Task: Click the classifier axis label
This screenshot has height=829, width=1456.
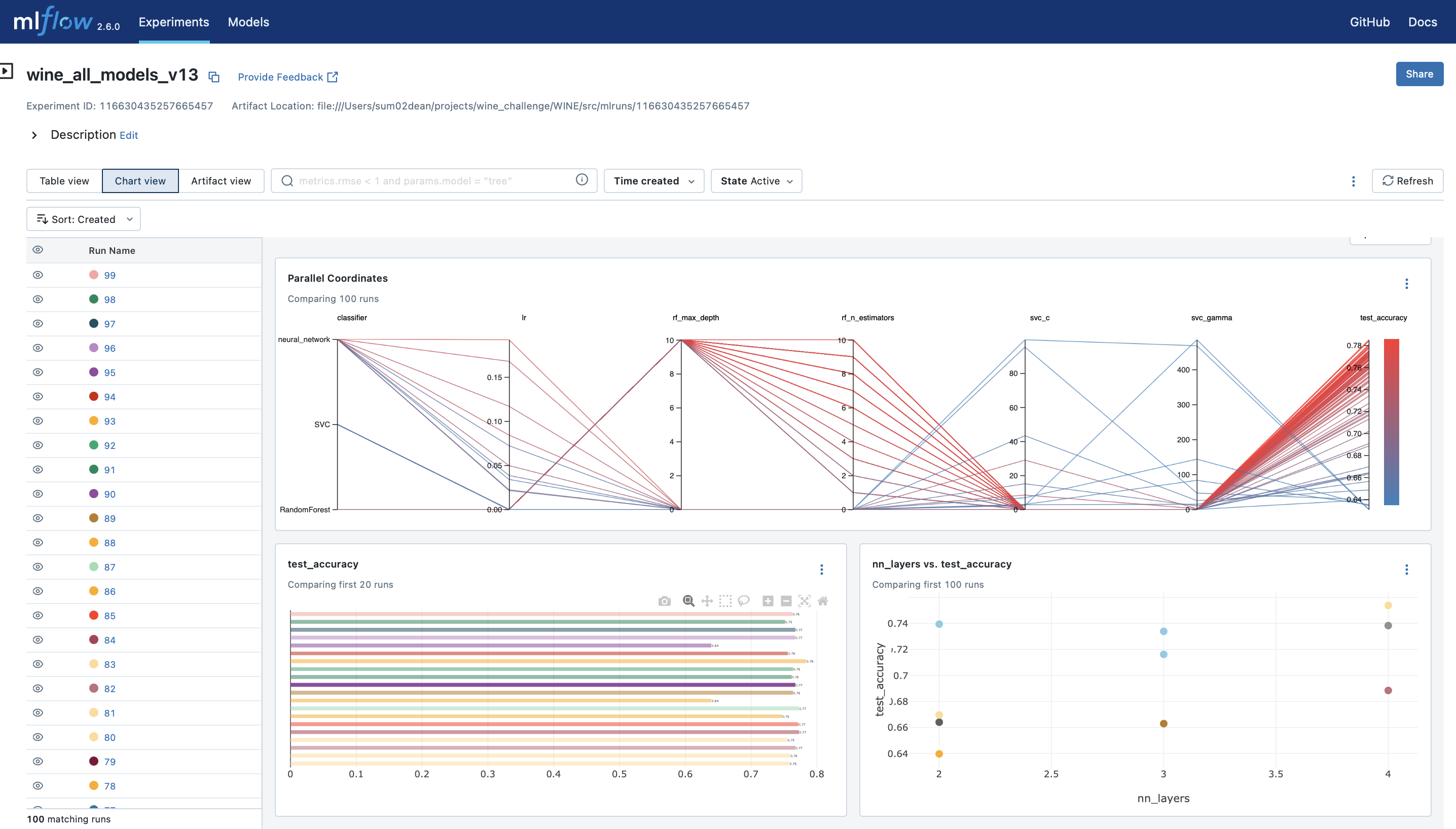Action: [352, 318]
